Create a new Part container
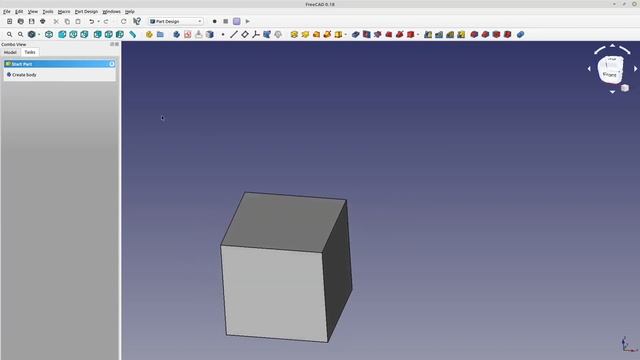The width and height of the screenshot is (640, 360). (x=149, y=35)
